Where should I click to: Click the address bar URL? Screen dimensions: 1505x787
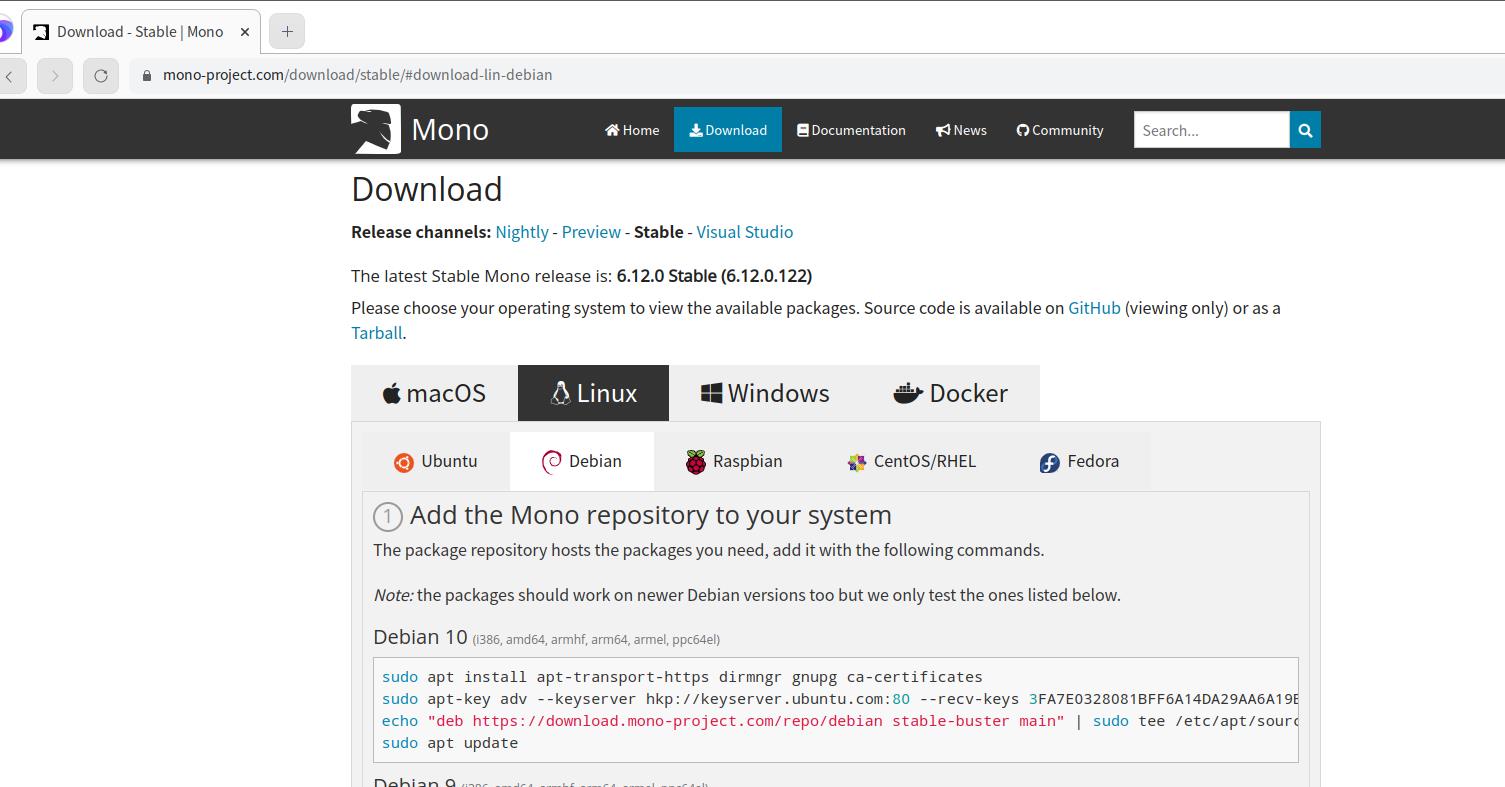pyautogui.click(x=358, y=75)
